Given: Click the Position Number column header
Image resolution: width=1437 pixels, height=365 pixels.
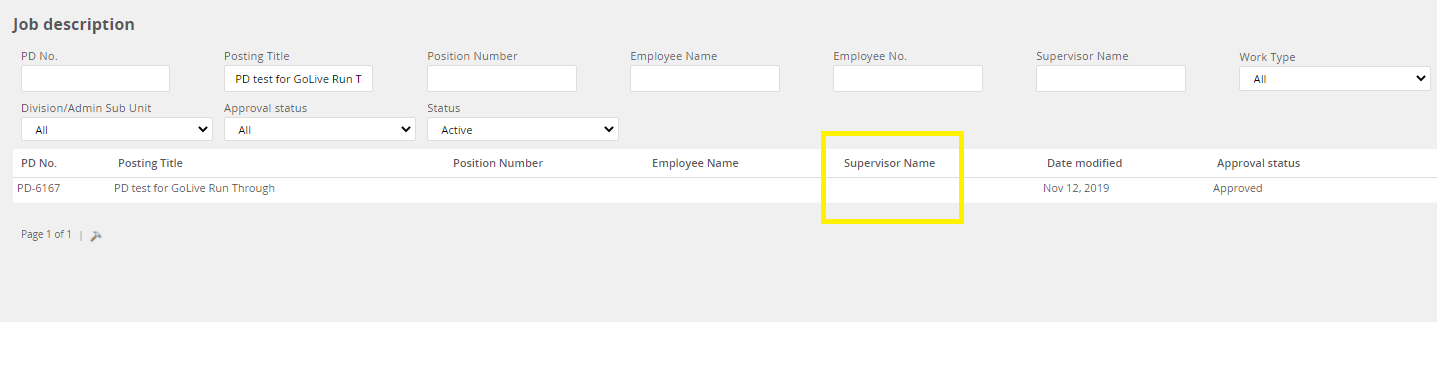Looking at the screenshot, I should click(x=498, y=163).
